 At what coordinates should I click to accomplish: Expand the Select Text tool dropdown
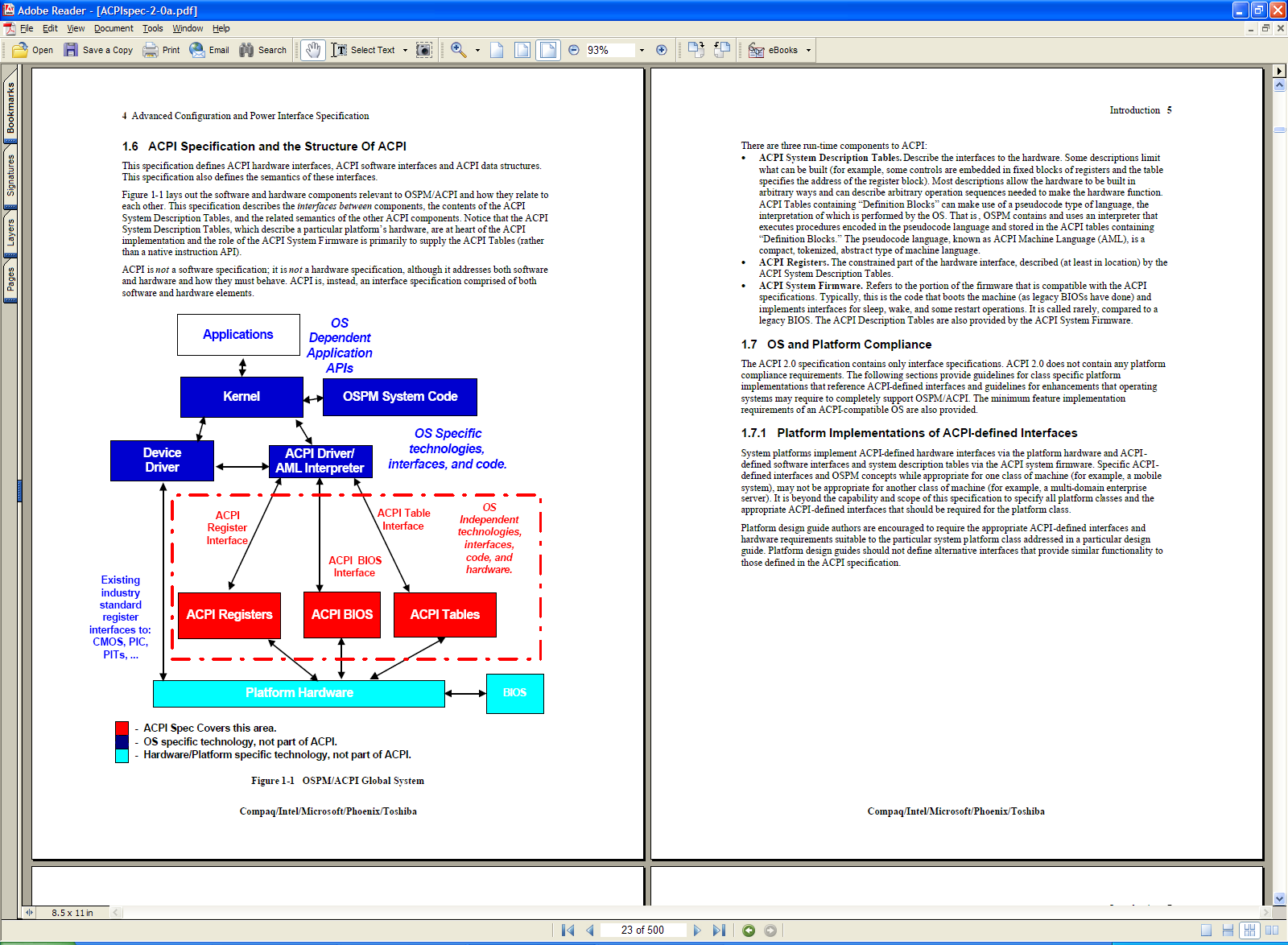click(405, 50)
